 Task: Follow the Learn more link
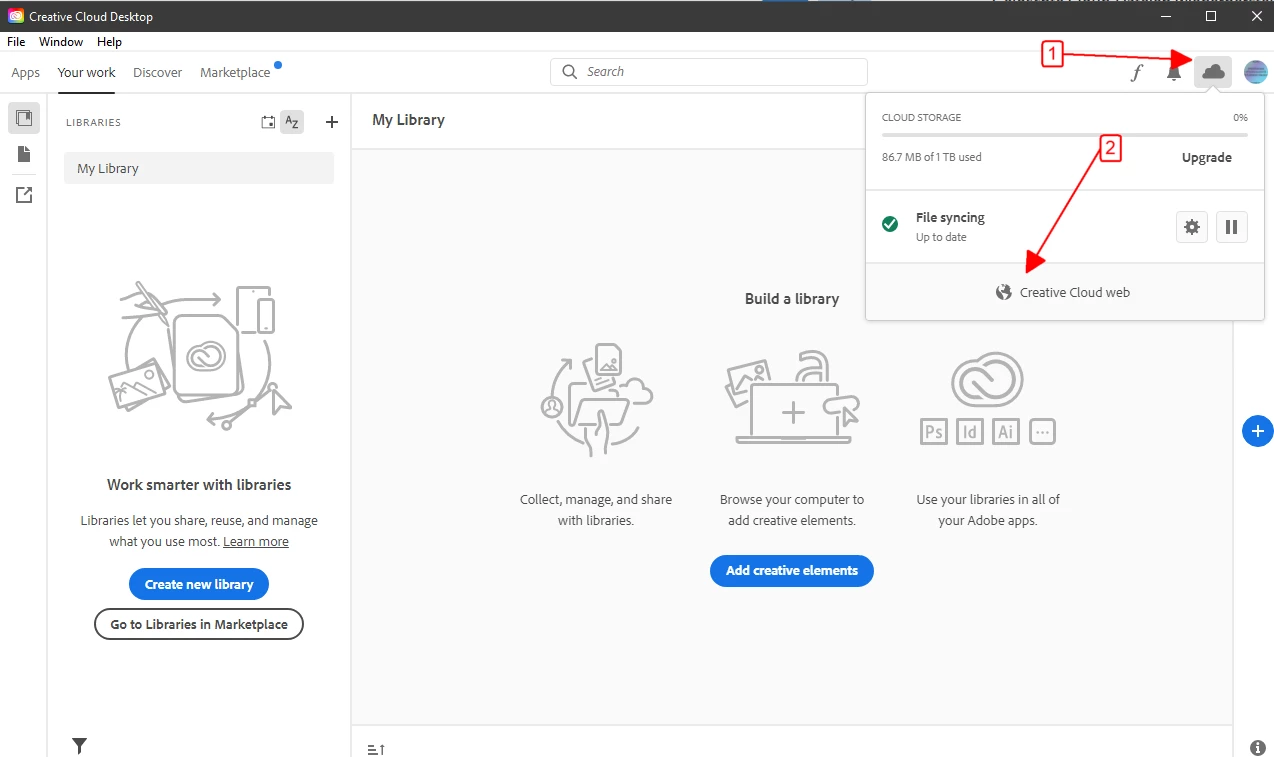[x=256, y=541]
